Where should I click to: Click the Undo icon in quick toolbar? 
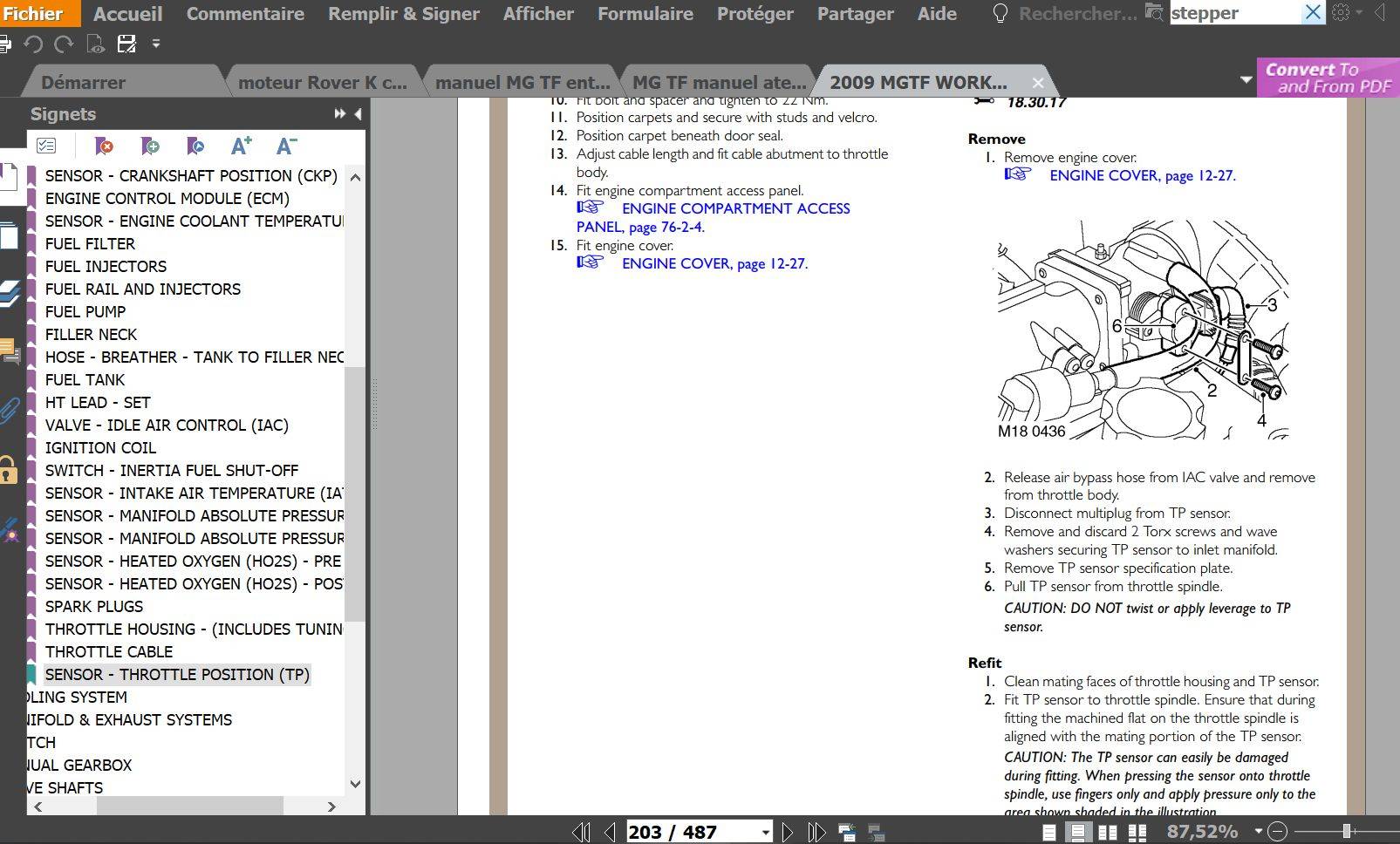32,44
